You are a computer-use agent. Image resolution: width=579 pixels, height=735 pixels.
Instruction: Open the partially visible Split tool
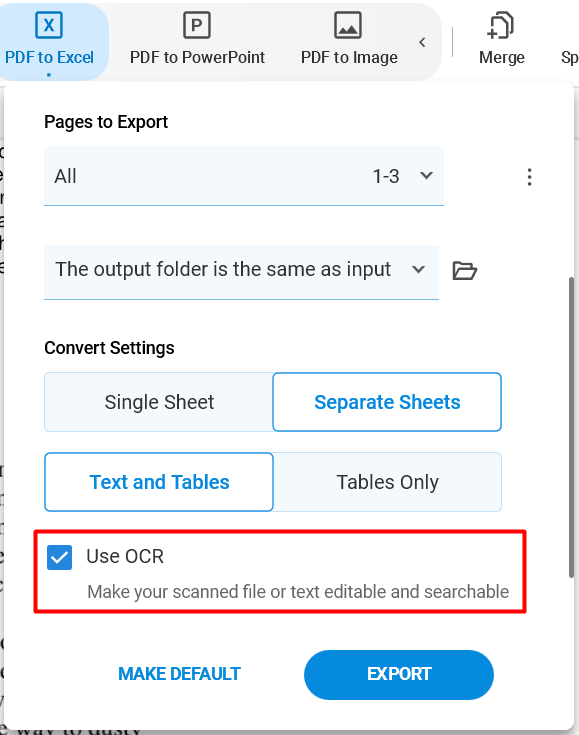(570, 57)
